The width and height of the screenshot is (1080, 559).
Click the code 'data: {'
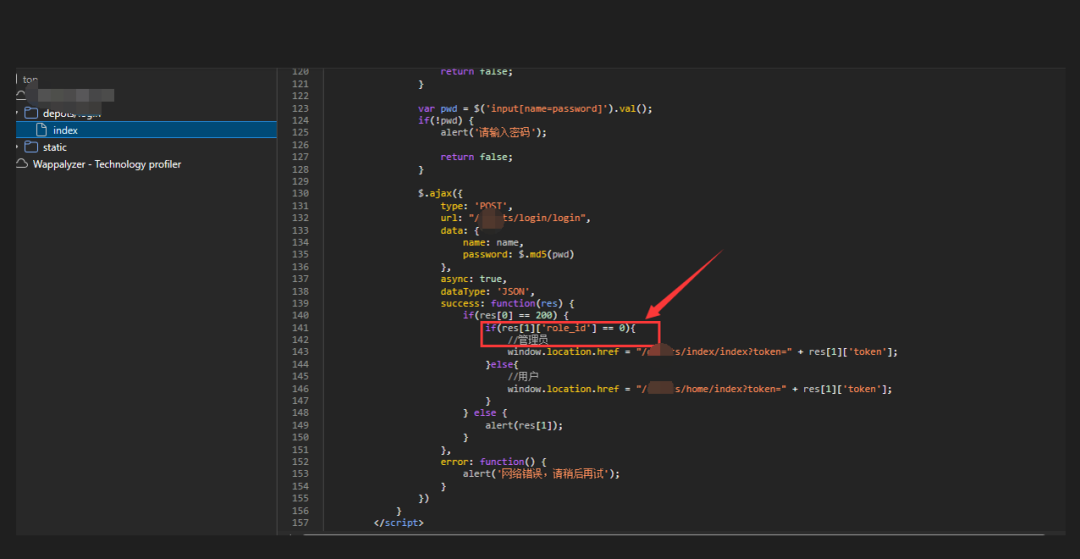click(x=460, y=230)
